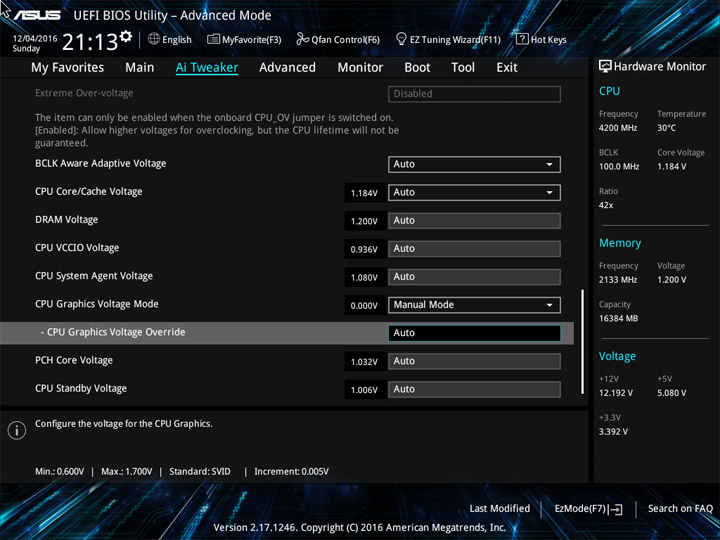Click the globe language icon
The height and width of the screenshot is (540, 720).
(154, 39)
